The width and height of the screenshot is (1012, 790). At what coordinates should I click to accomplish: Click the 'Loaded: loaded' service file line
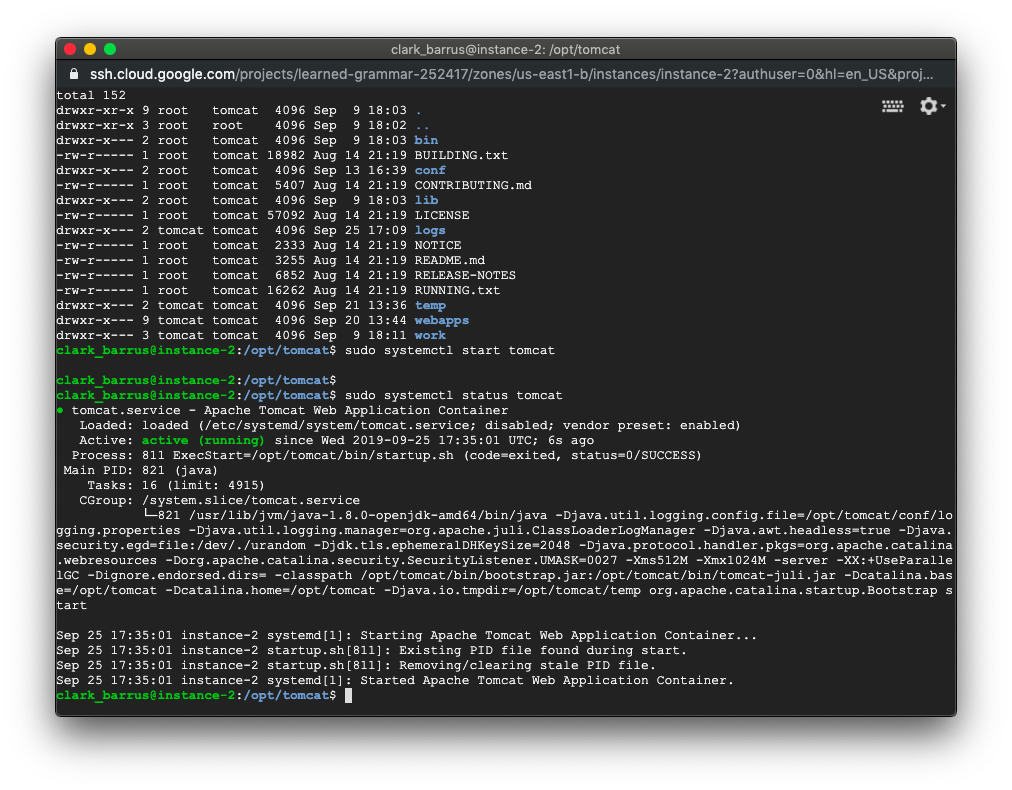point(410,425)
